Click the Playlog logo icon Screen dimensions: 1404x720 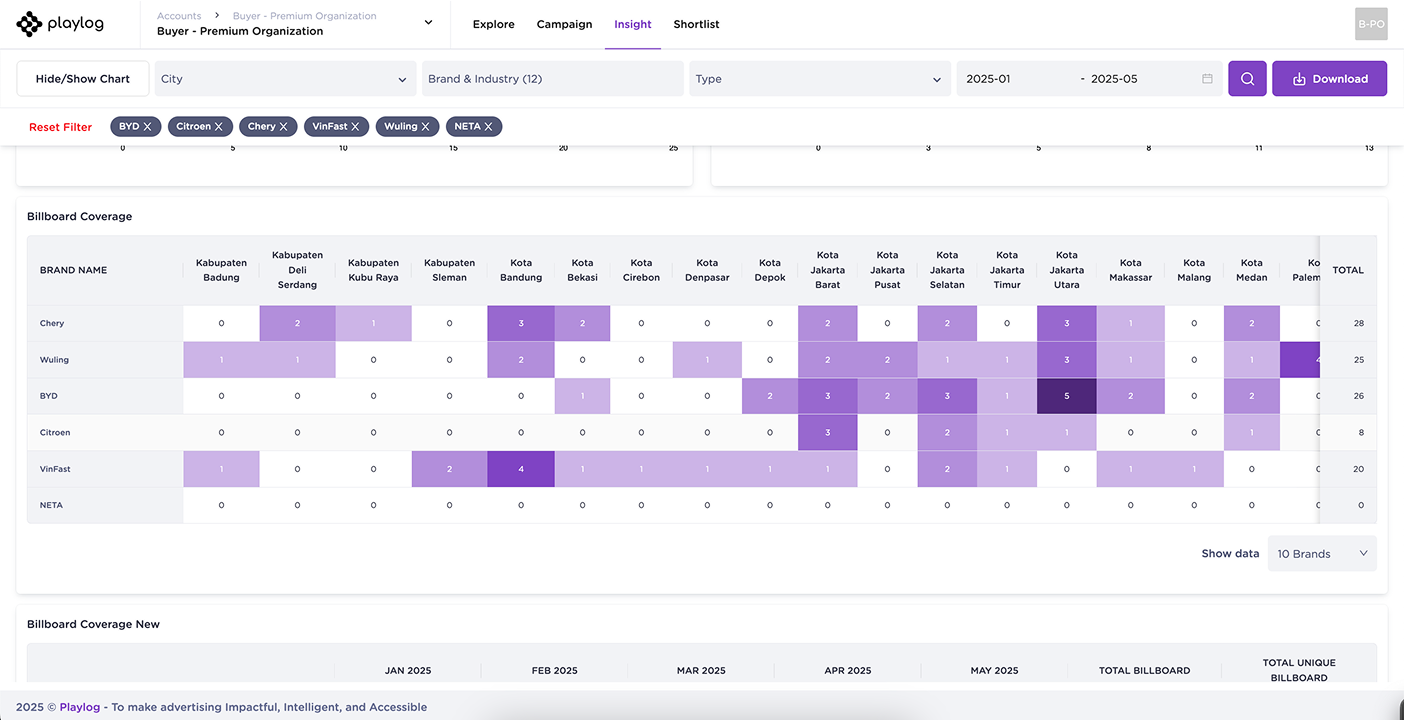29,24
